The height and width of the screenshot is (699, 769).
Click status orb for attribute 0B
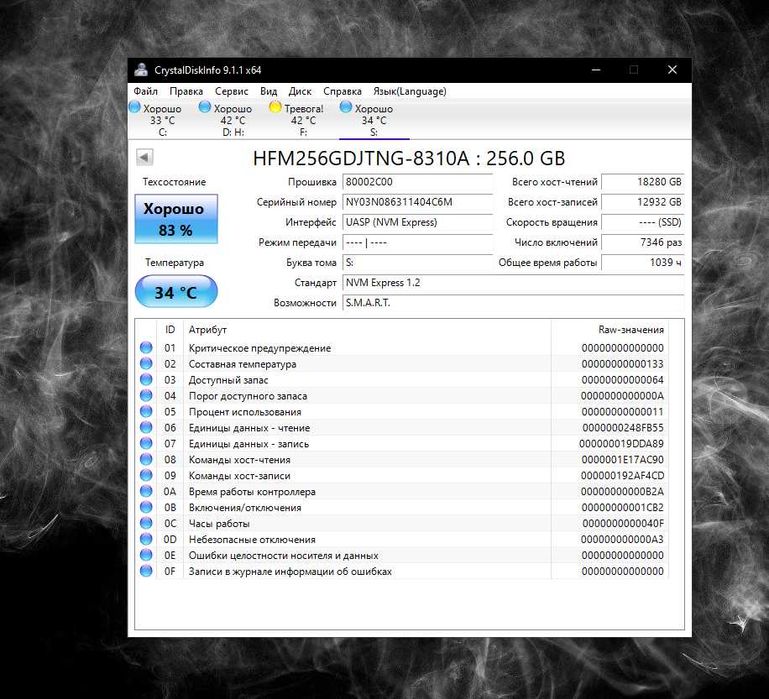coord(146,507)
